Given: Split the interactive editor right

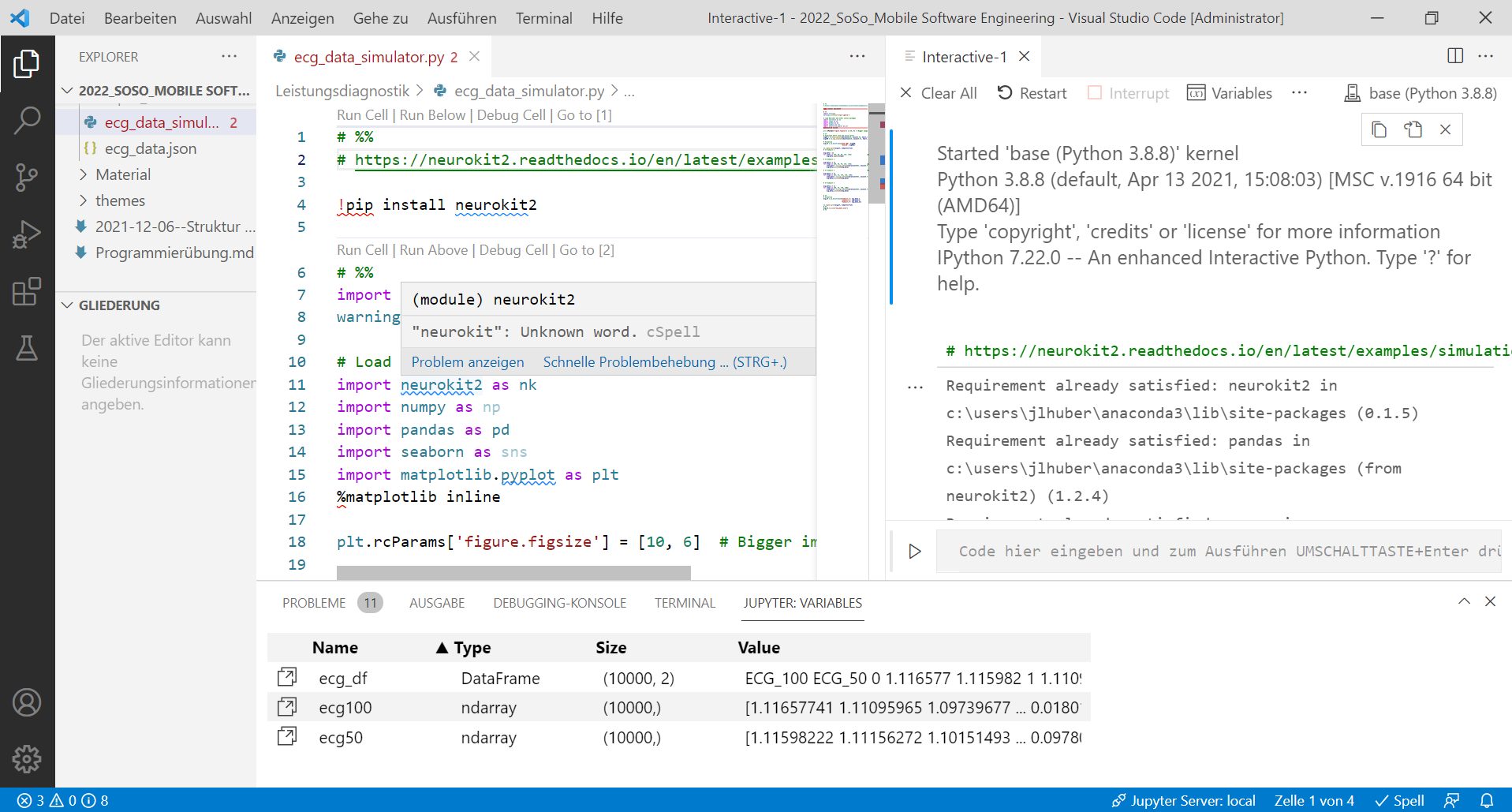Looking at the screenshot, I should click(x=1455, y=56).
